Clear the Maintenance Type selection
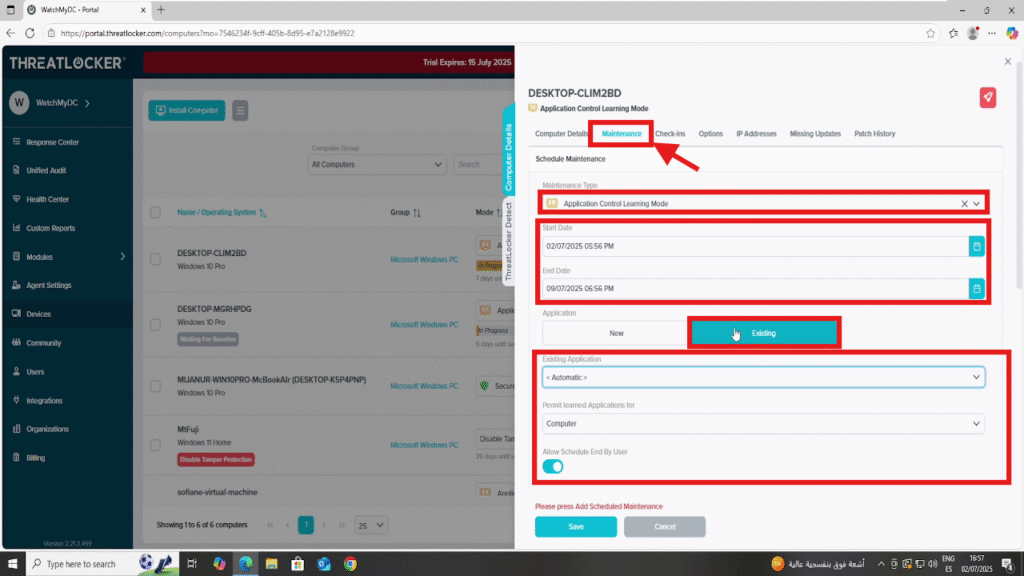Viewport: 1024px width, 576px height. click(964, 204)
